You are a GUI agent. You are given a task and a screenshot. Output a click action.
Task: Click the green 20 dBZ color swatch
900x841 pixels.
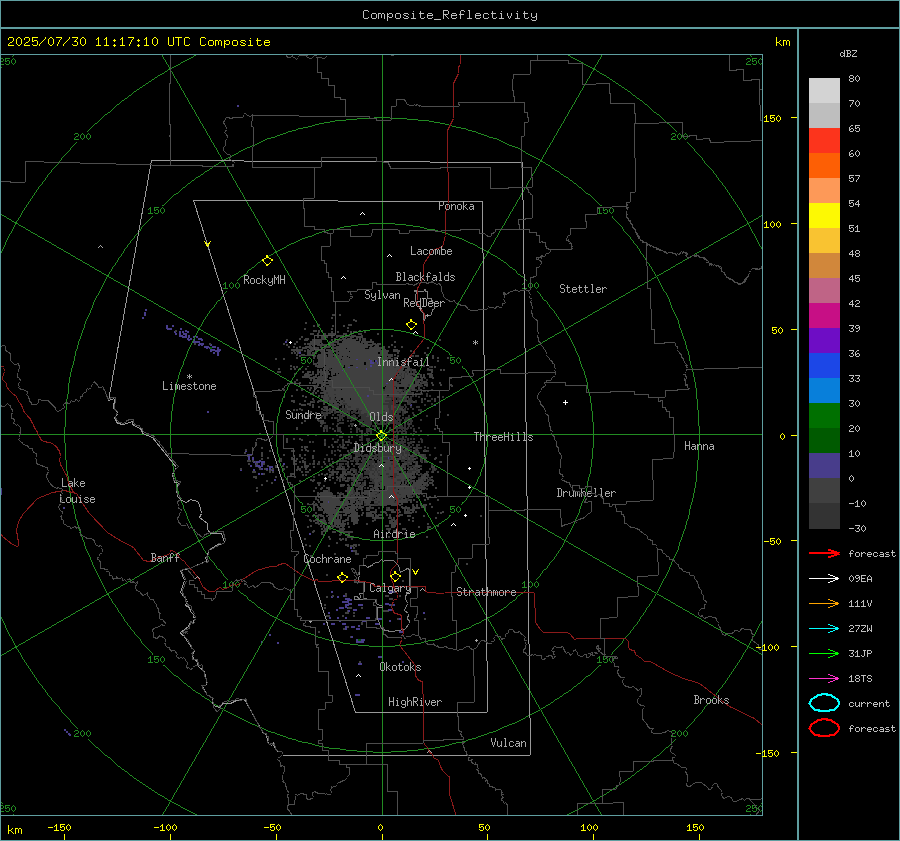coord(824,416)
